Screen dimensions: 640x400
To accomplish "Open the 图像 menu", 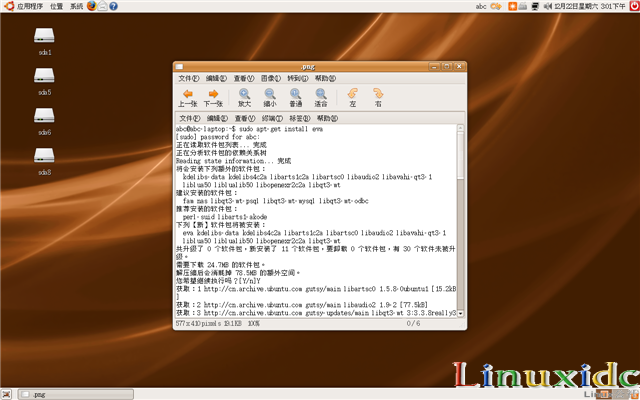I will (271, 78).
